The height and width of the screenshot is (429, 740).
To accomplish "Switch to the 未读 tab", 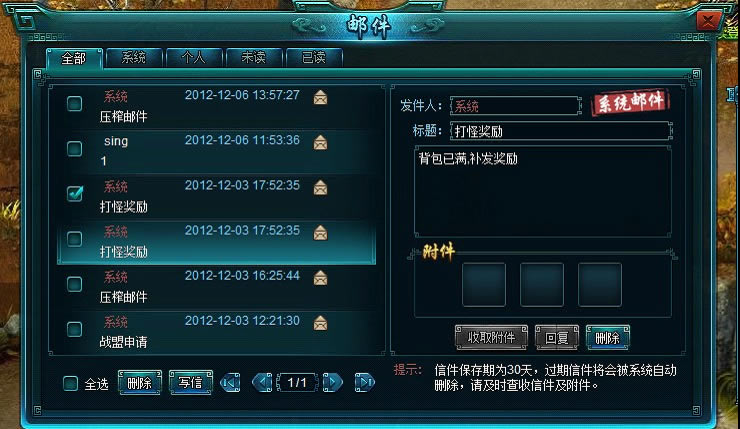I will [254, 58].
